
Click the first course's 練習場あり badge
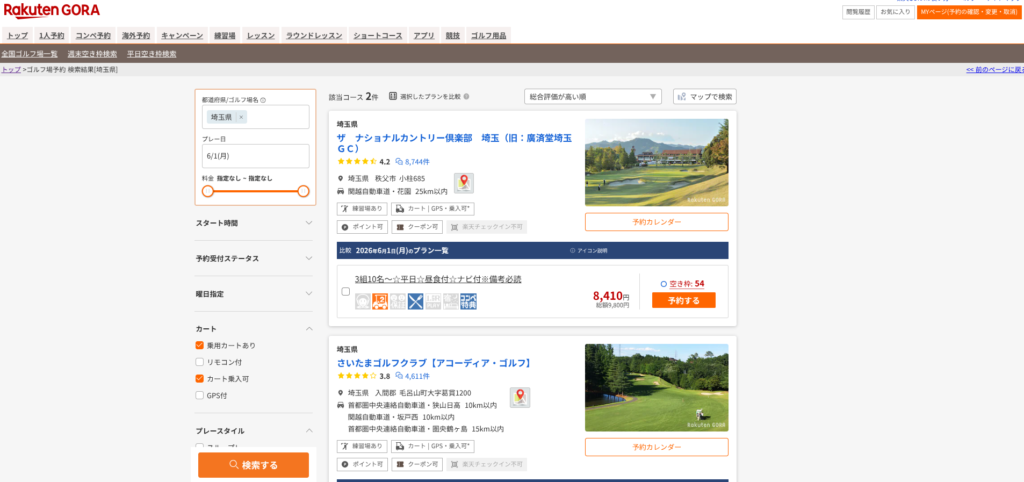click(362, 209)
